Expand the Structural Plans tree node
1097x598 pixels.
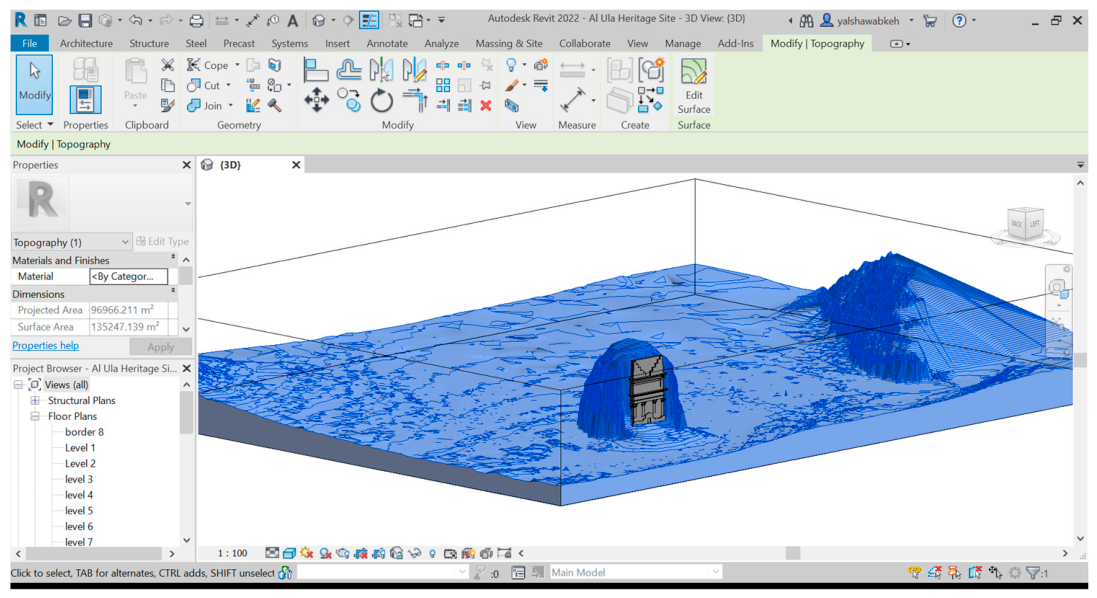click(34, 401)
